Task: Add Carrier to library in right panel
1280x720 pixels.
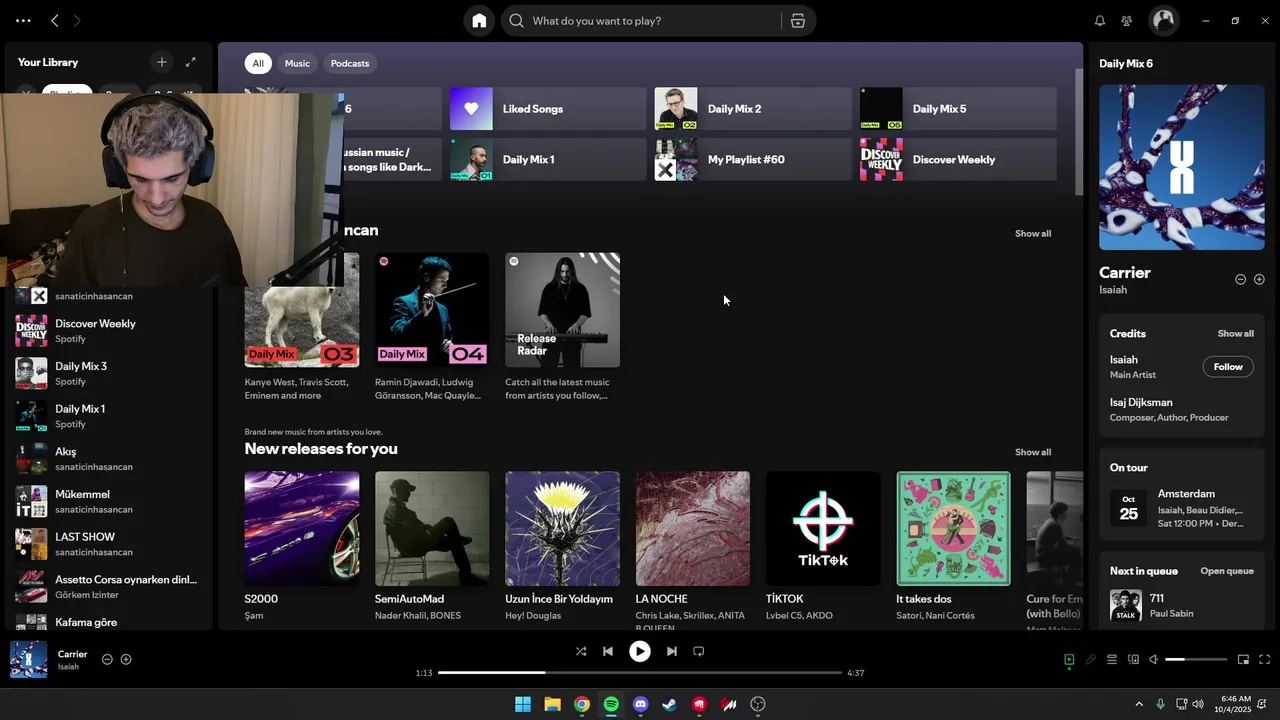Action: tap(1259, 280)
